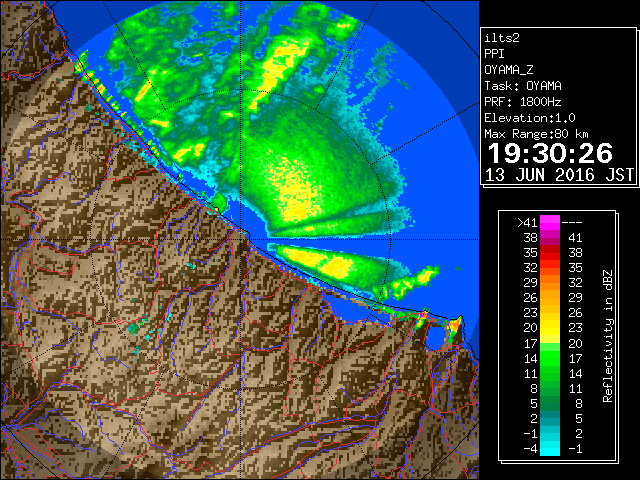Pick the bright magenta >41 dBZ swatch
The width and height of the screenshot is (640, 480).
550,222
